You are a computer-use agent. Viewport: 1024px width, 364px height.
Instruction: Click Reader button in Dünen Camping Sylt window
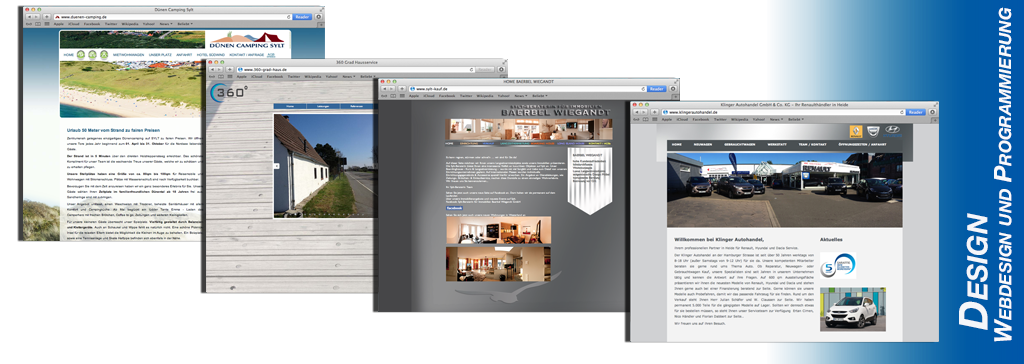[x=302, y=17]
